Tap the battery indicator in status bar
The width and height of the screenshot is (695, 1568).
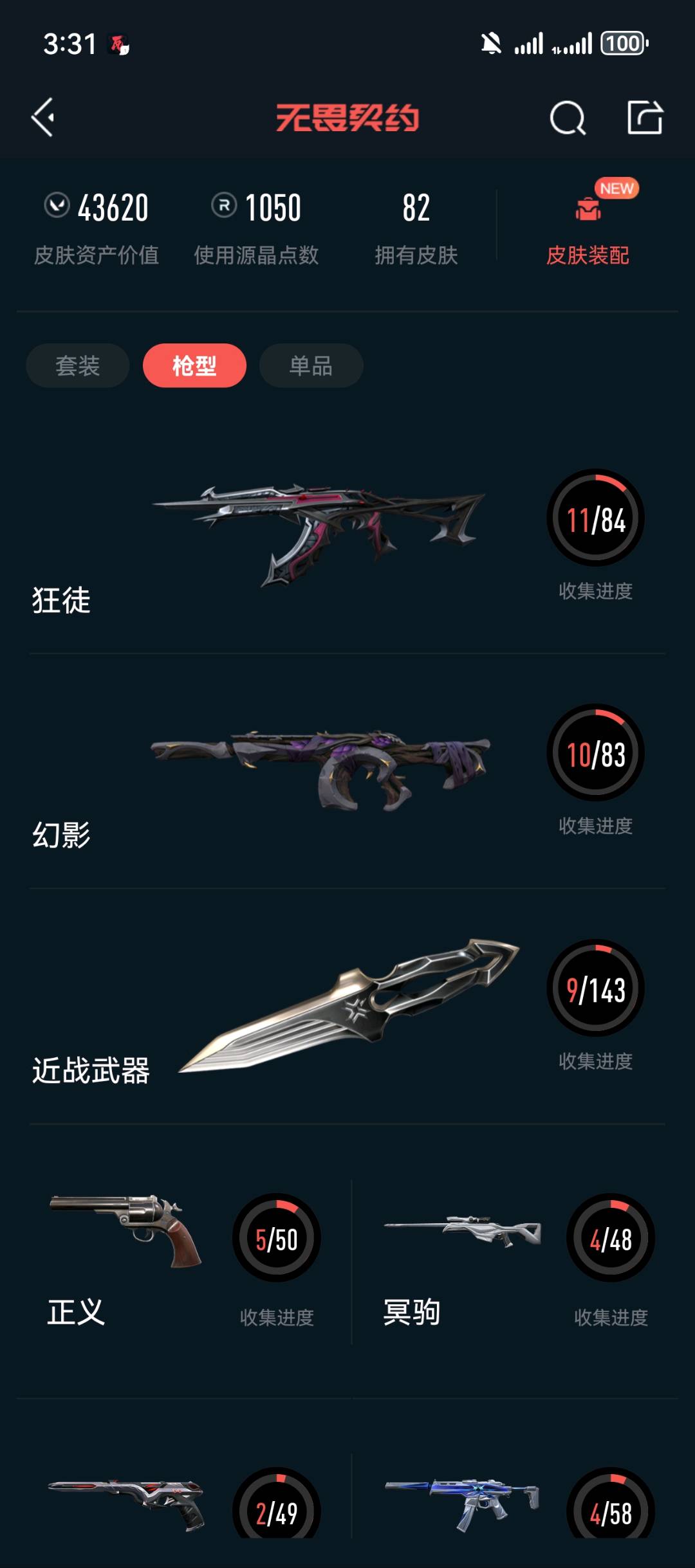pyautogui.click(x=624, y=44)
